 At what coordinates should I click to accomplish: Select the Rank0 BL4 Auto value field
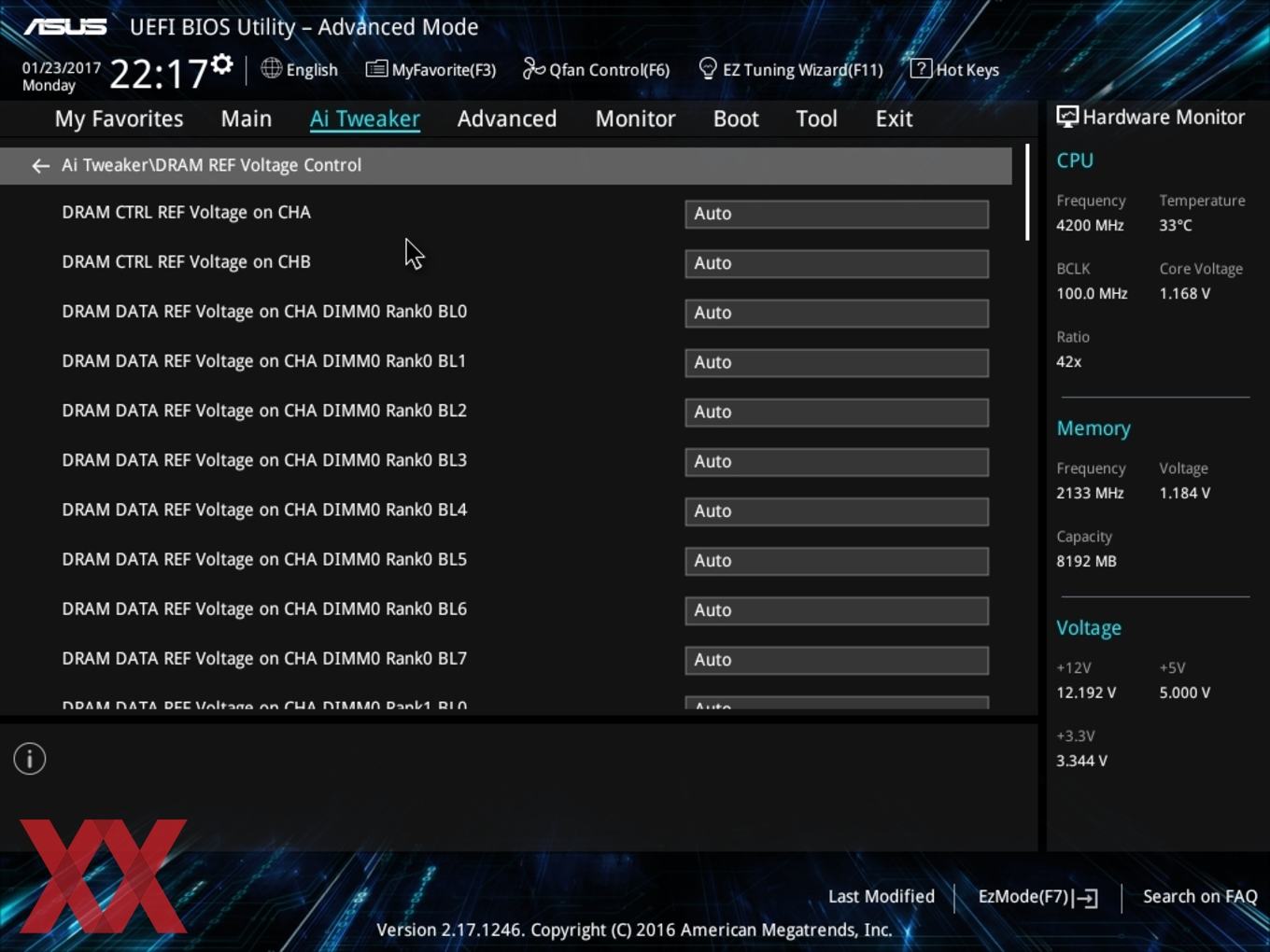click(837, 511)
